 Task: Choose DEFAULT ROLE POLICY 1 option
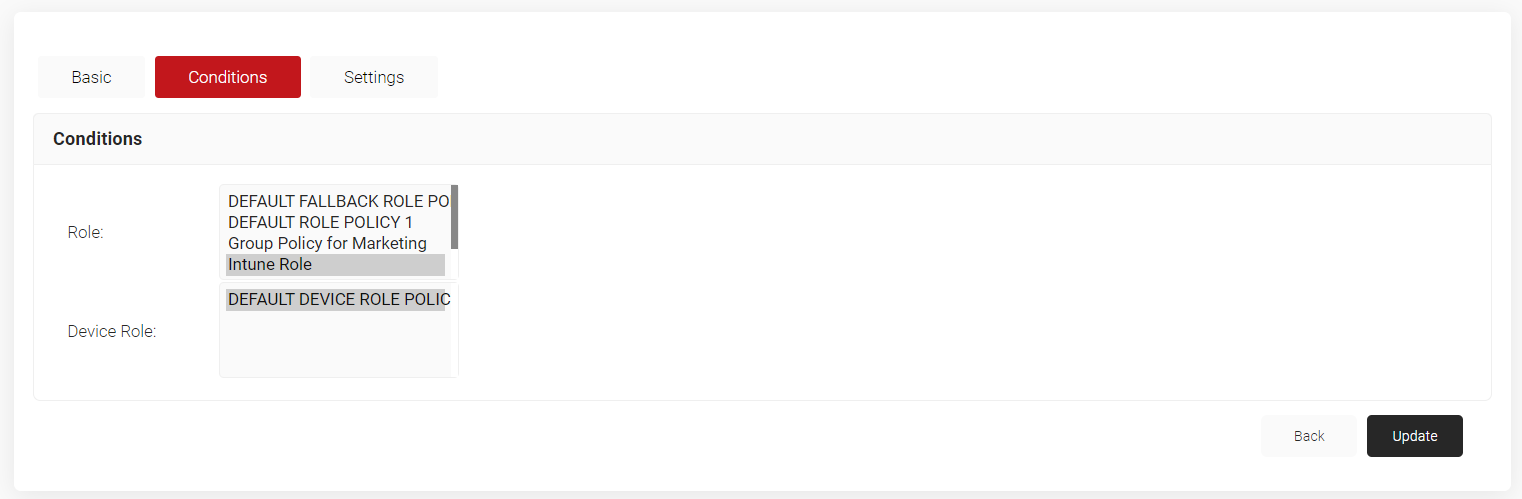[320, 222]
